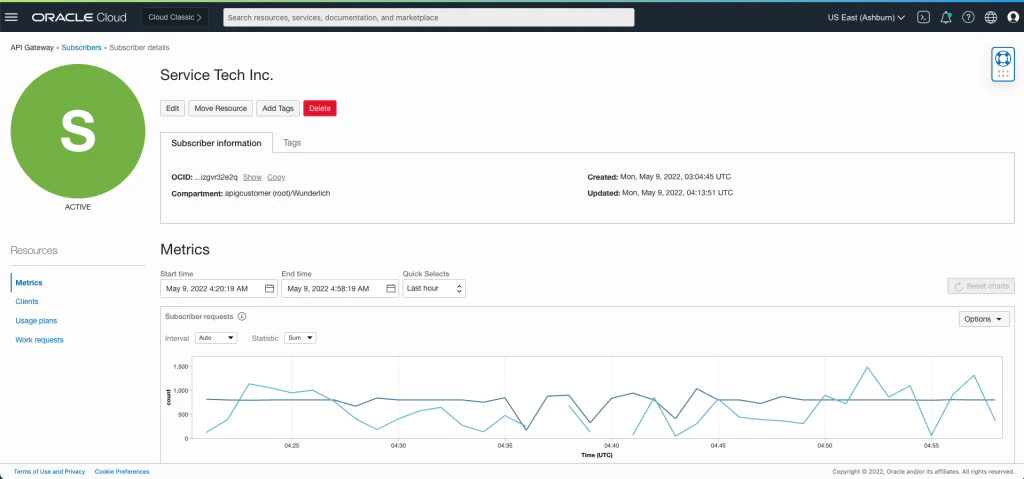Open the End time calendar picker
The width and height of the screenshot is (1024, 479).
(x=390, y=289)
